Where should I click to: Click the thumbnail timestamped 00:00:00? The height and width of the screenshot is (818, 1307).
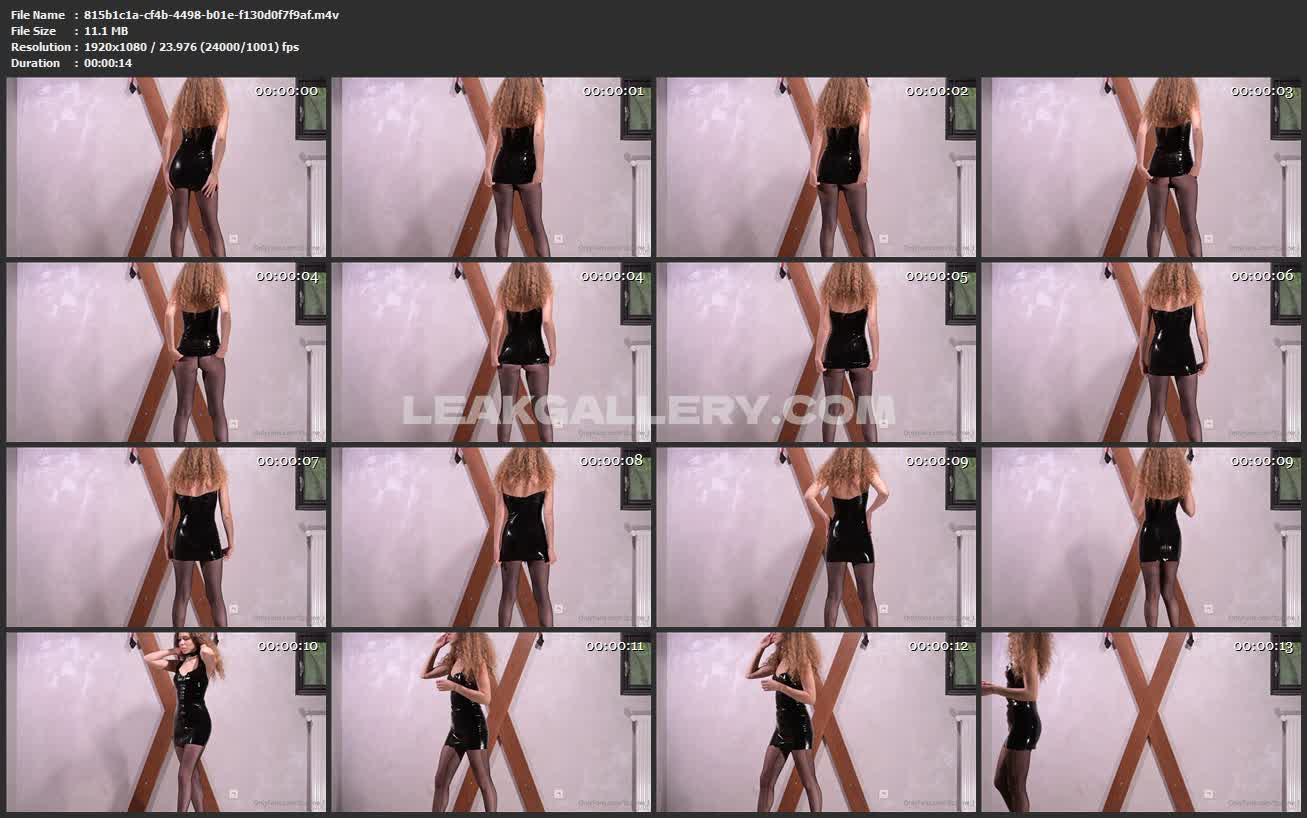point(166,167)
